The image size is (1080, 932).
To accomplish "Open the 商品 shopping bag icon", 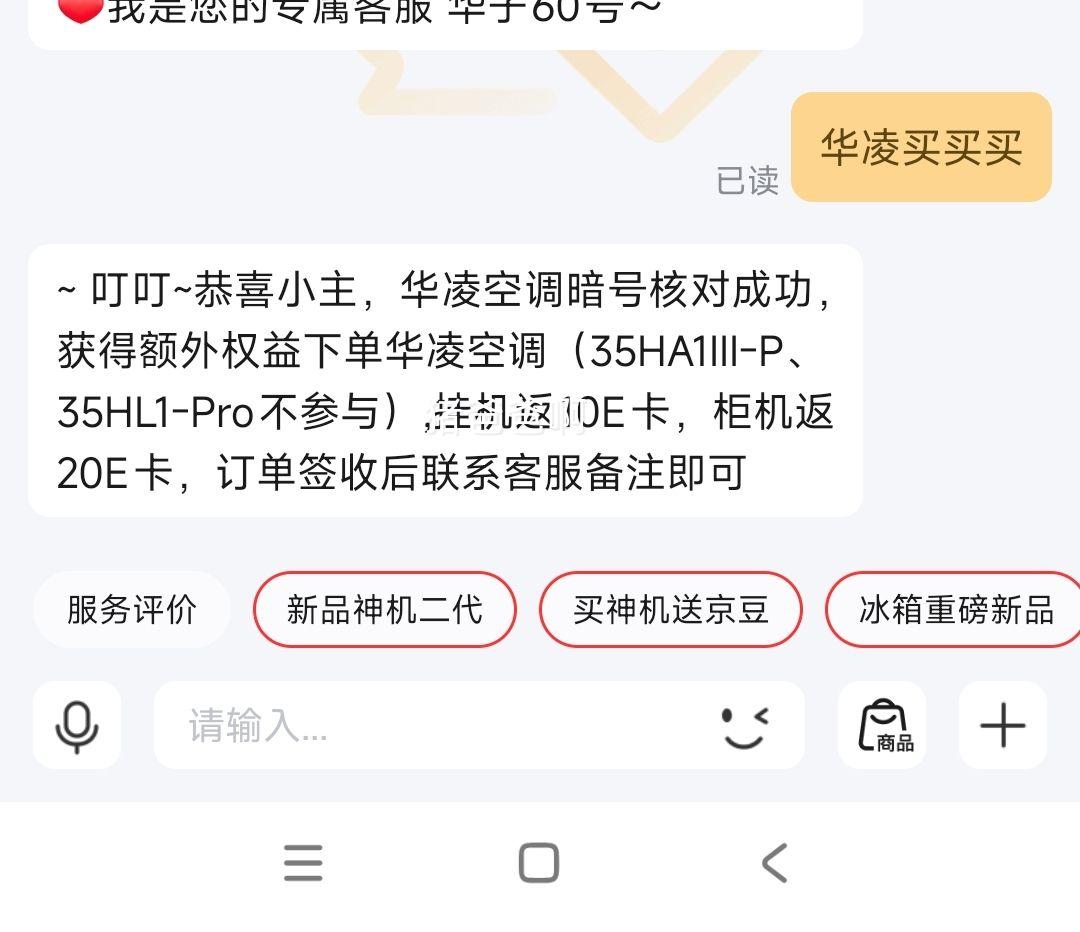I will pos(882,725).
